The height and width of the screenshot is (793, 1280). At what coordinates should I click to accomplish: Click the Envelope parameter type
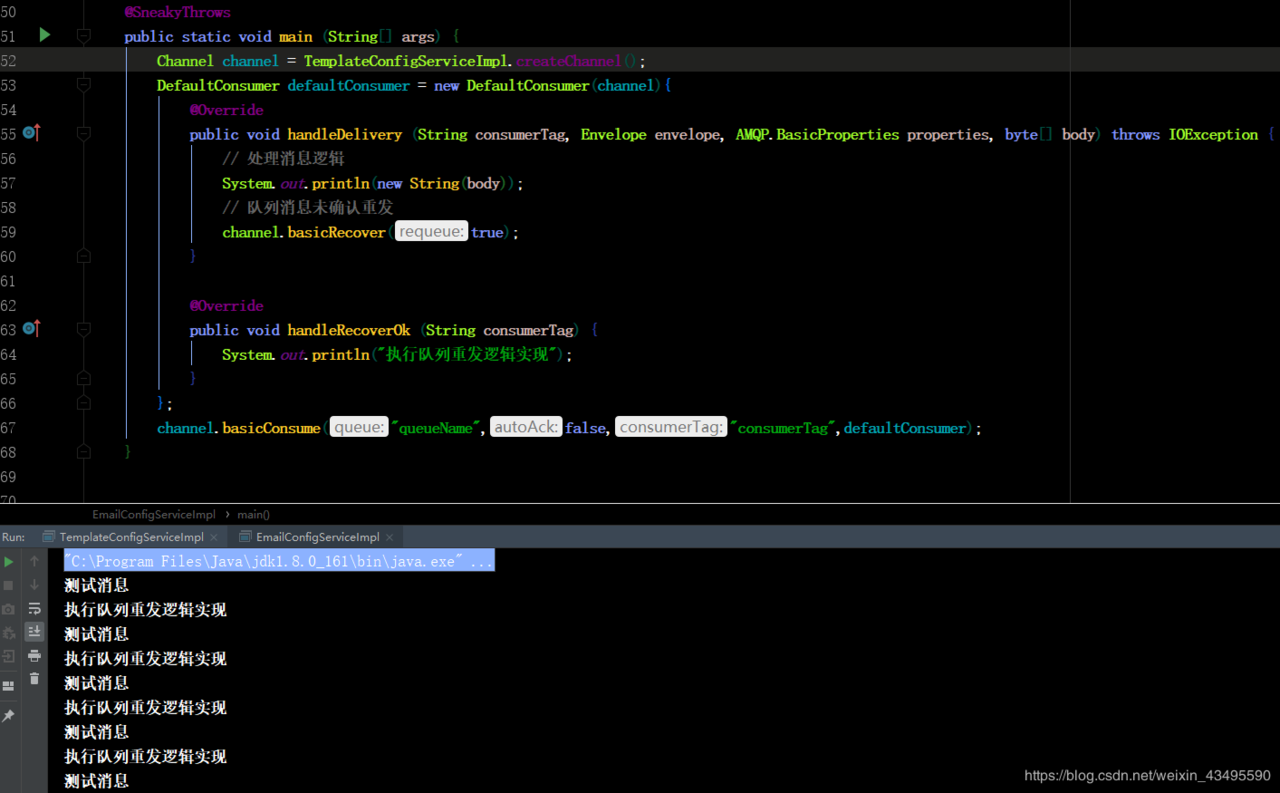click(x=613, y=134)
